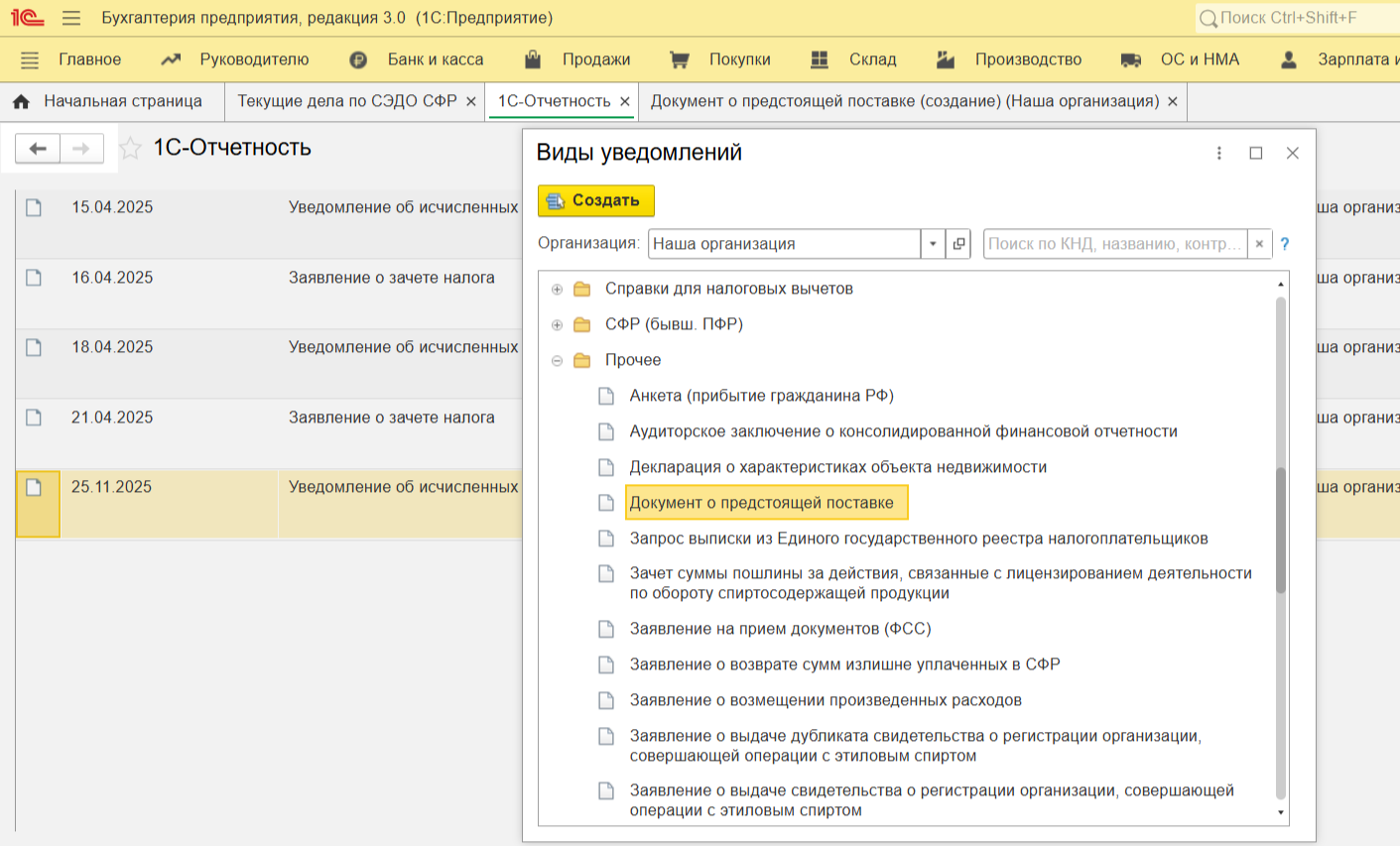Click the blue help question mark
The image size is (1400, 846).
1285,244
